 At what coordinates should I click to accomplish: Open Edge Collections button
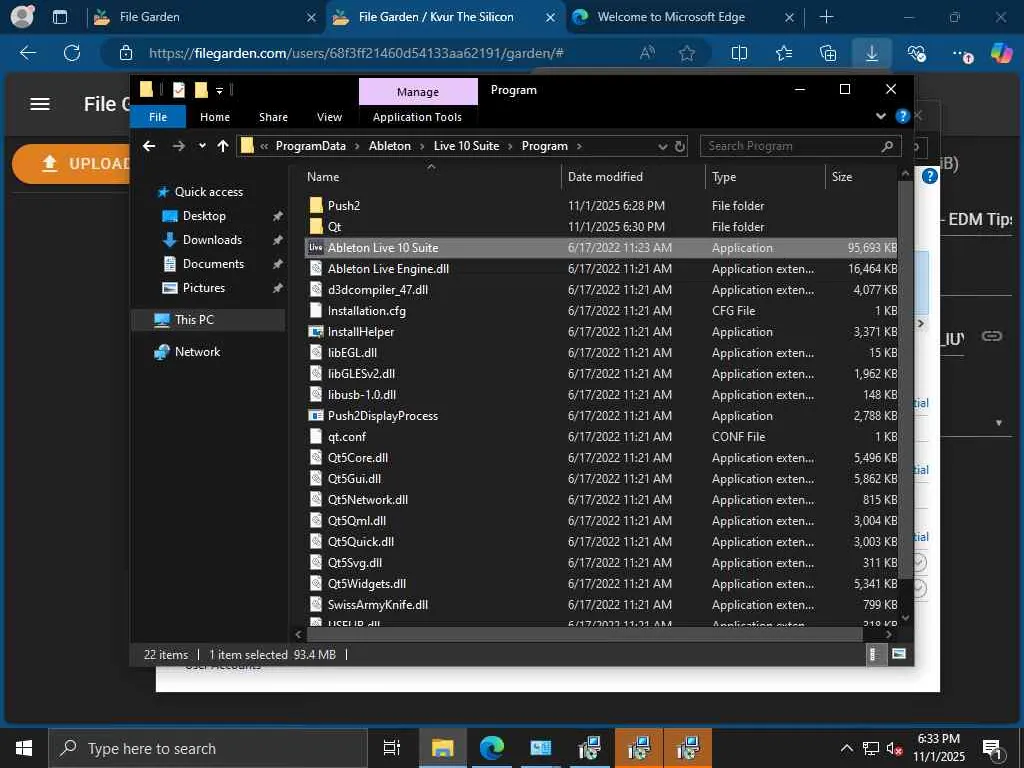[827, 53]
